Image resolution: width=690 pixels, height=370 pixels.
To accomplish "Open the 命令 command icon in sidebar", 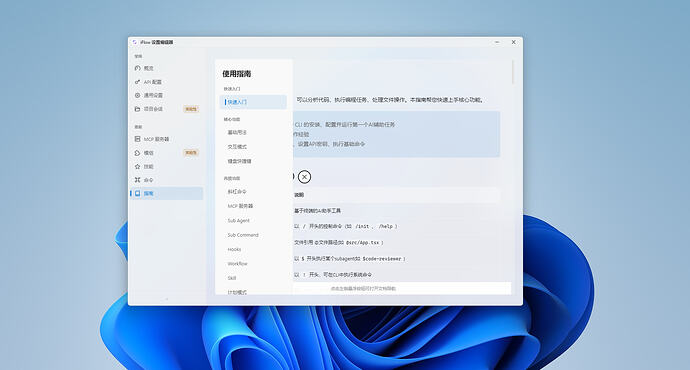I will (137, 180).
